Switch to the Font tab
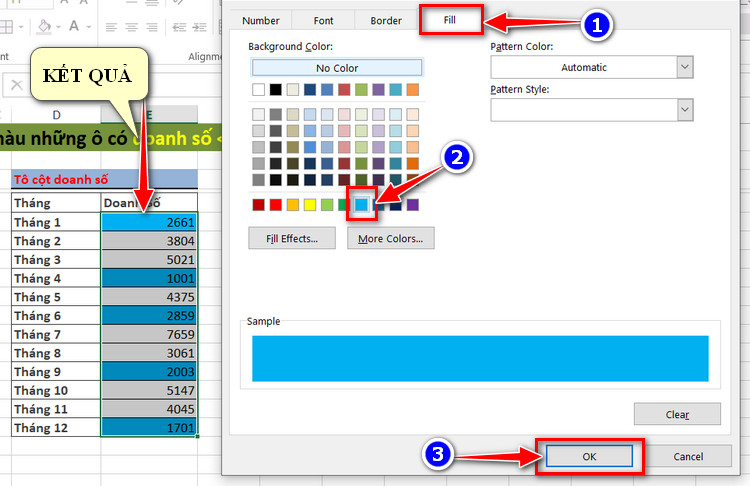This screenshot has height=486, width=750. [323, 21]
